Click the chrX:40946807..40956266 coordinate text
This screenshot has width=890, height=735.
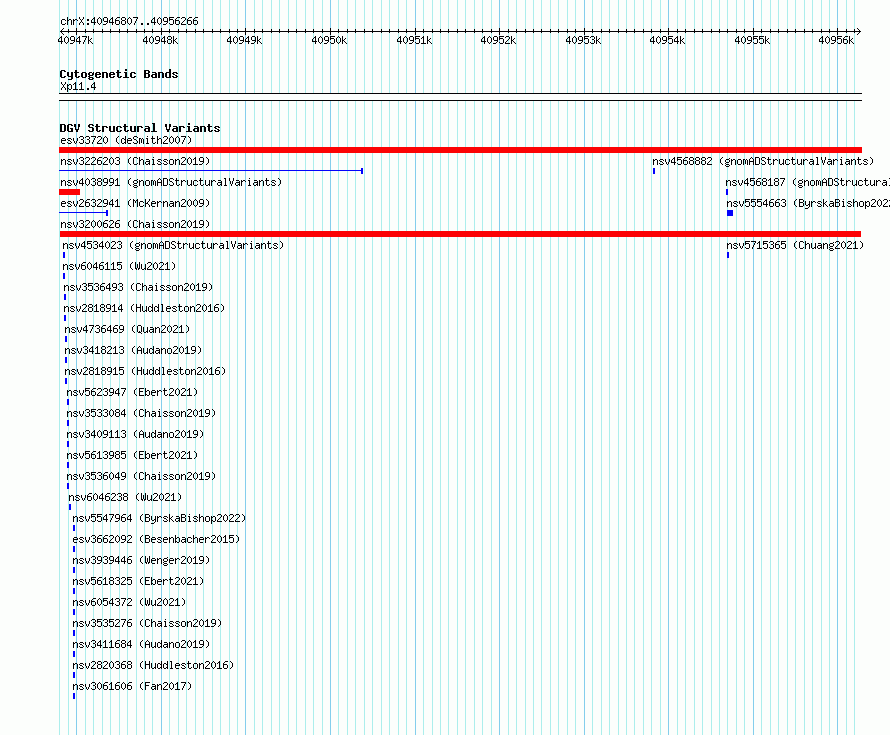click(x=129, y=21)
